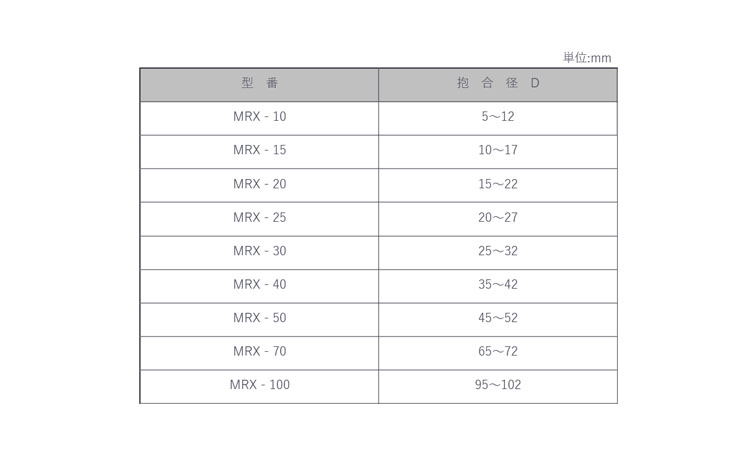Select the MRX - 70 model cell
The width and height of the screenshot is (750, 450).
tap(259, 351)
